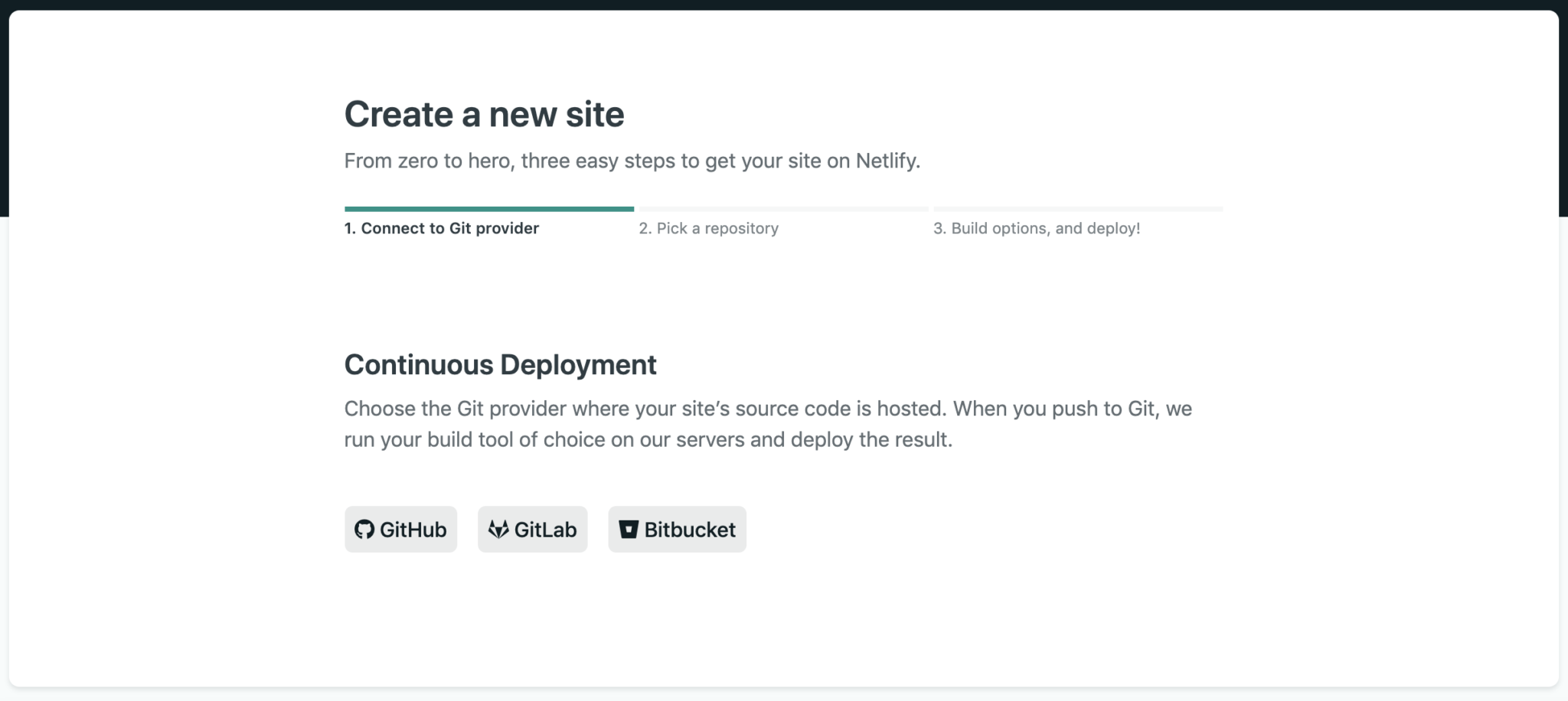Click the Create a new site heading

[x=484, y=115]
